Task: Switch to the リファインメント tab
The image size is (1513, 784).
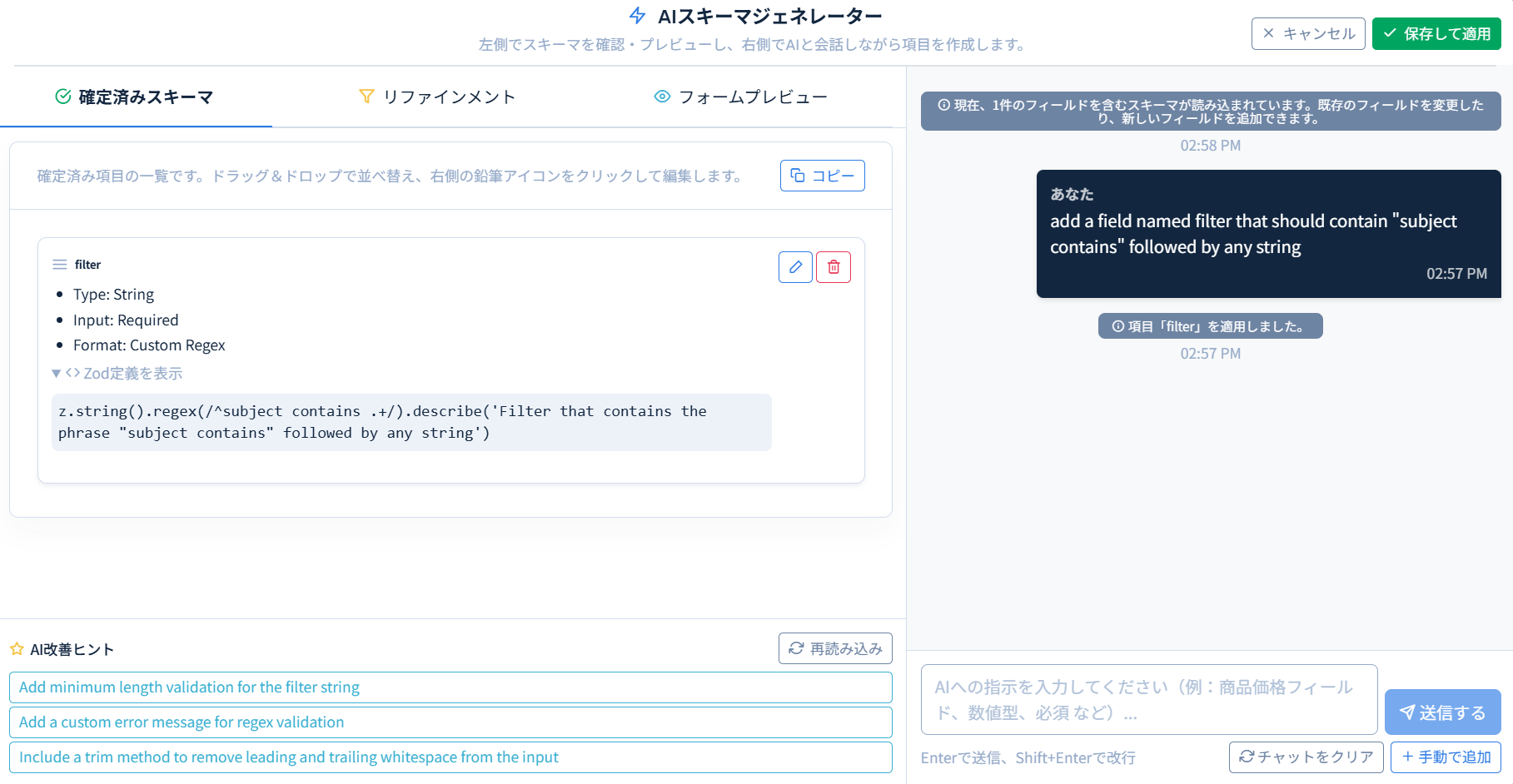Action: [x=437, y=96]
